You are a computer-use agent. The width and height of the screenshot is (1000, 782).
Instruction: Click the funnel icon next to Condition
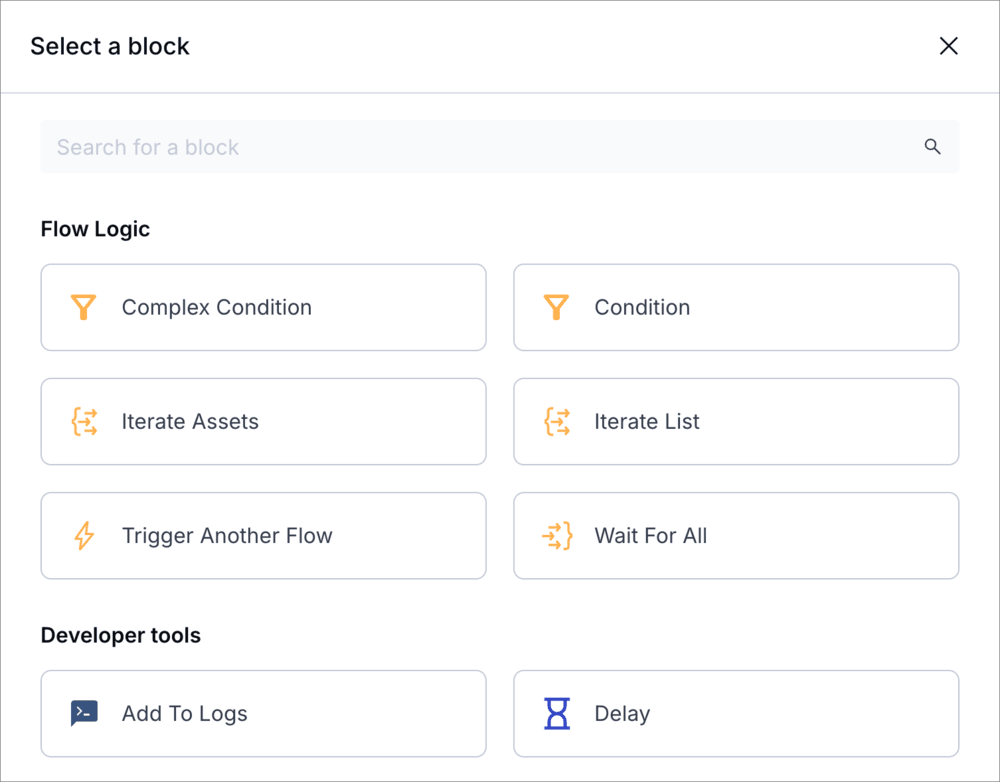557,307
